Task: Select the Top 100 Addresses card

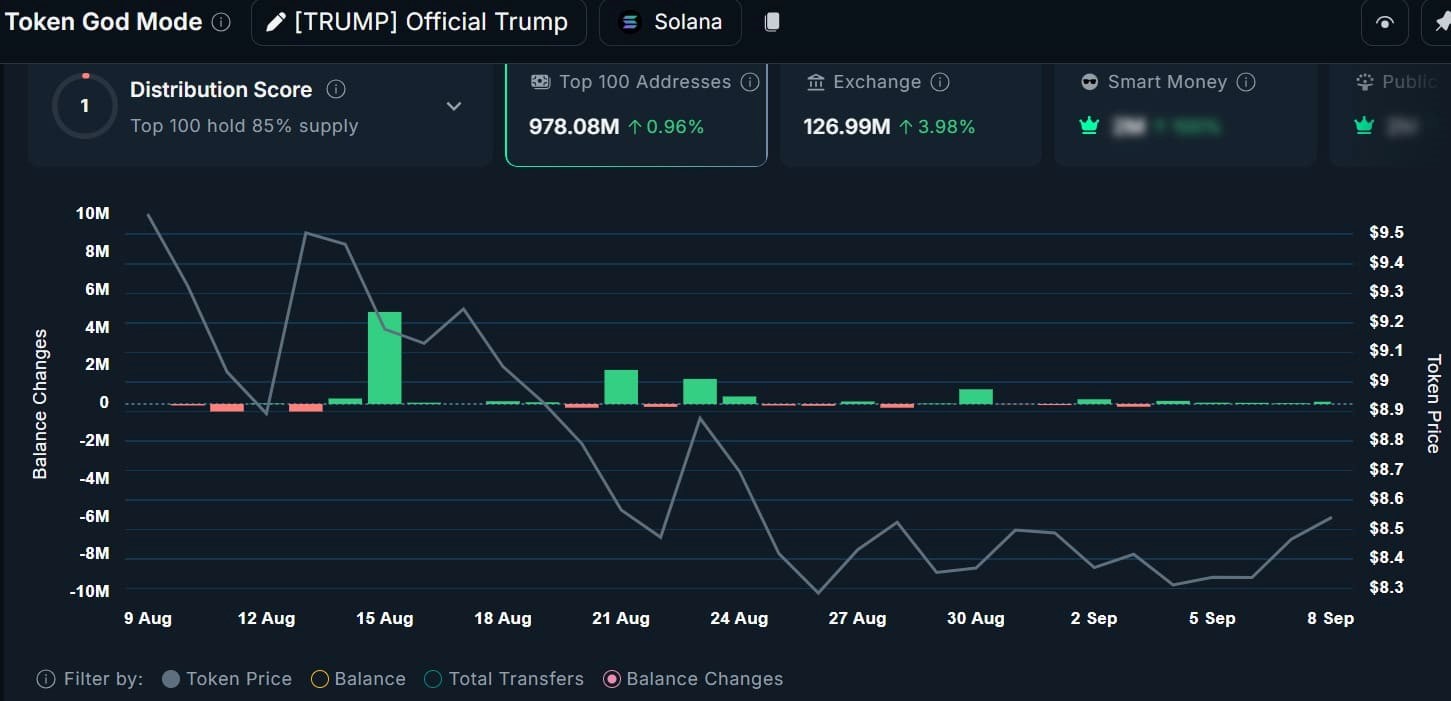Action: (636, 113)
